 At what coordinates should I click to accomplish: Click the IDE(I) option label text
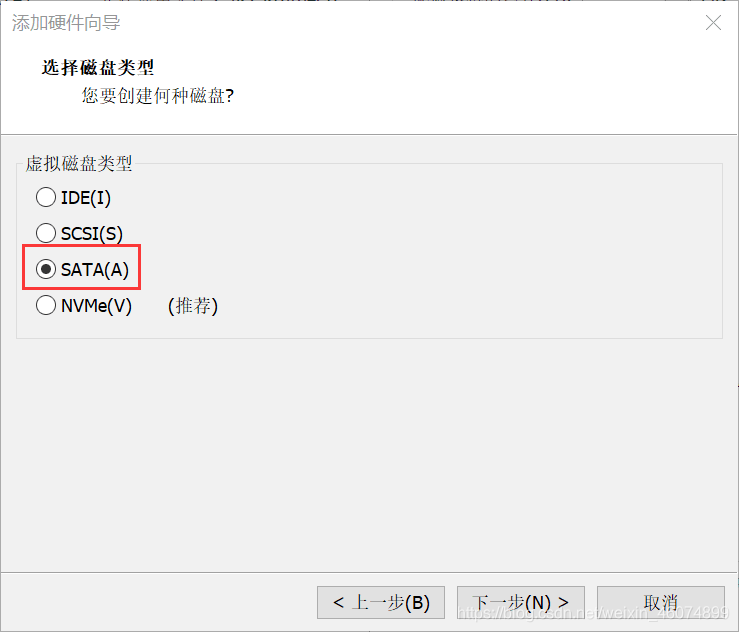(x=86, y=197)
